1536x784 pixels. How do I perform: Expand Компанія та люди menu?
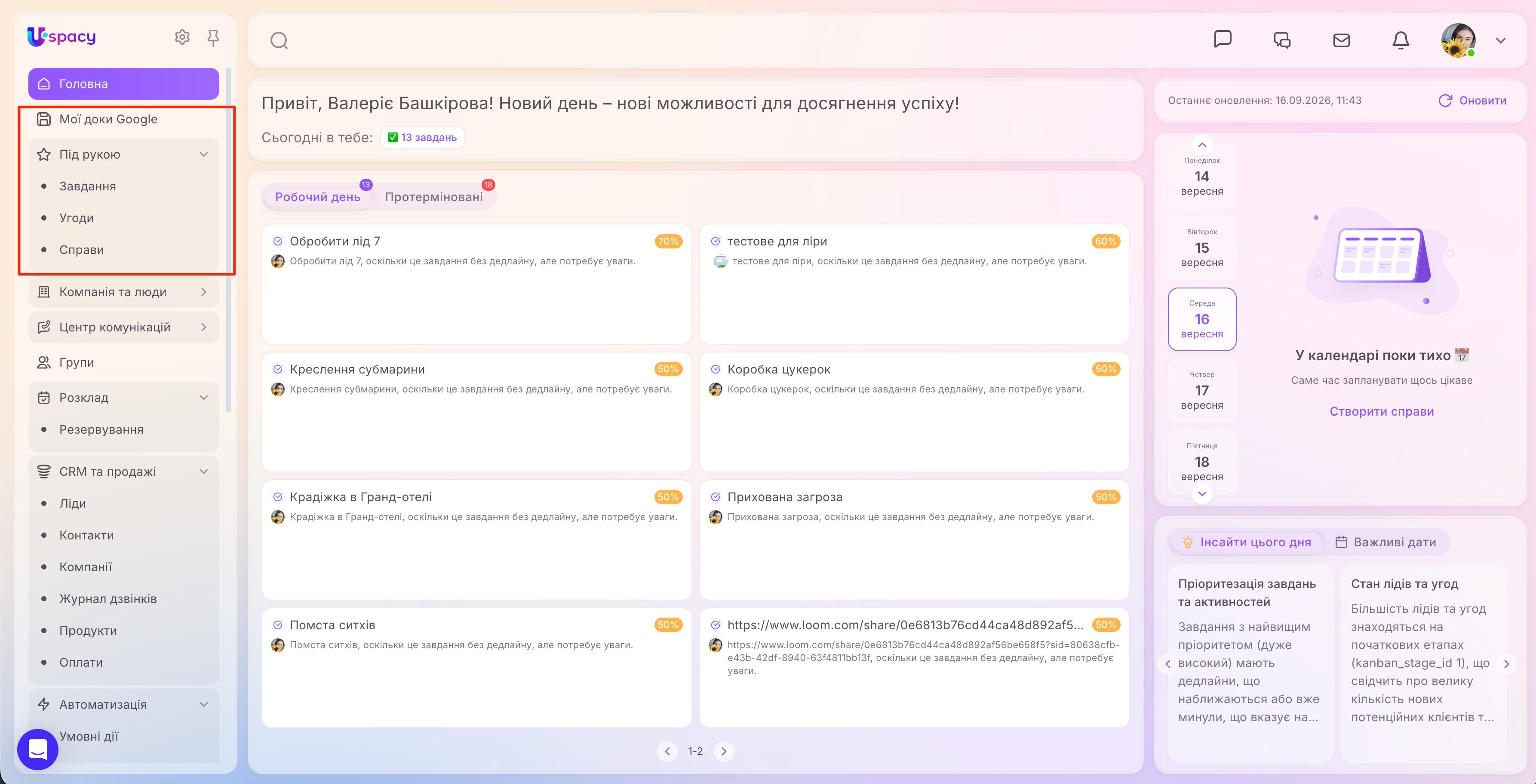203,292
